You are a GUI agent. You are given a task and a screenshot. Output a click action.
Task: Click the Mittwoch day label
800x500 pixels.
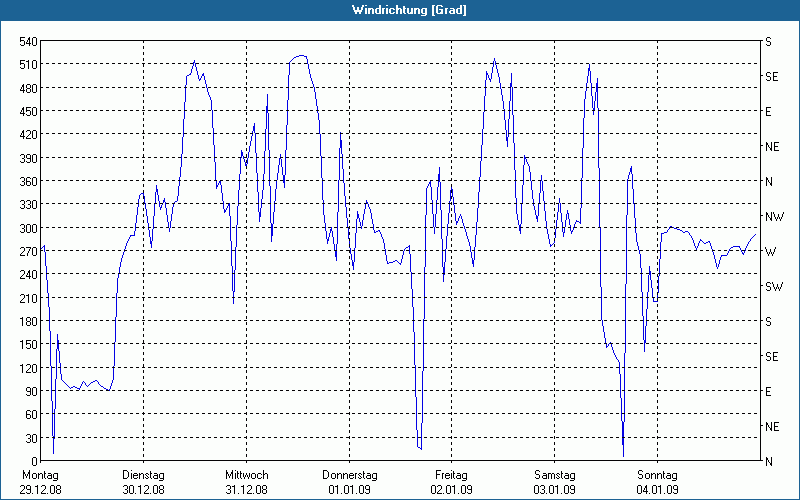point(246,476)
